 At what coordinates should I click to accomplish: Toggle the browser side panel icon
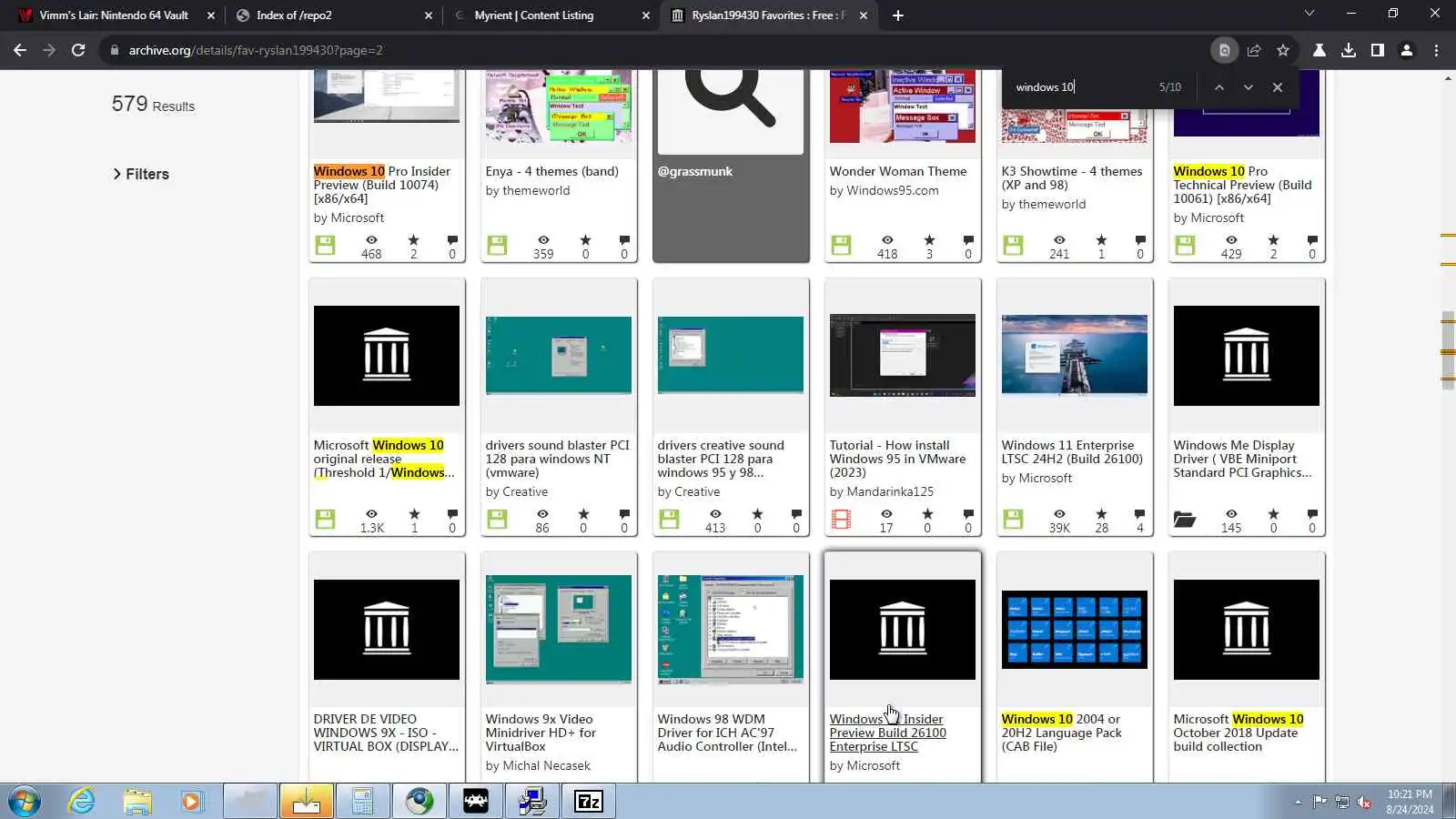pos(1378,50)
